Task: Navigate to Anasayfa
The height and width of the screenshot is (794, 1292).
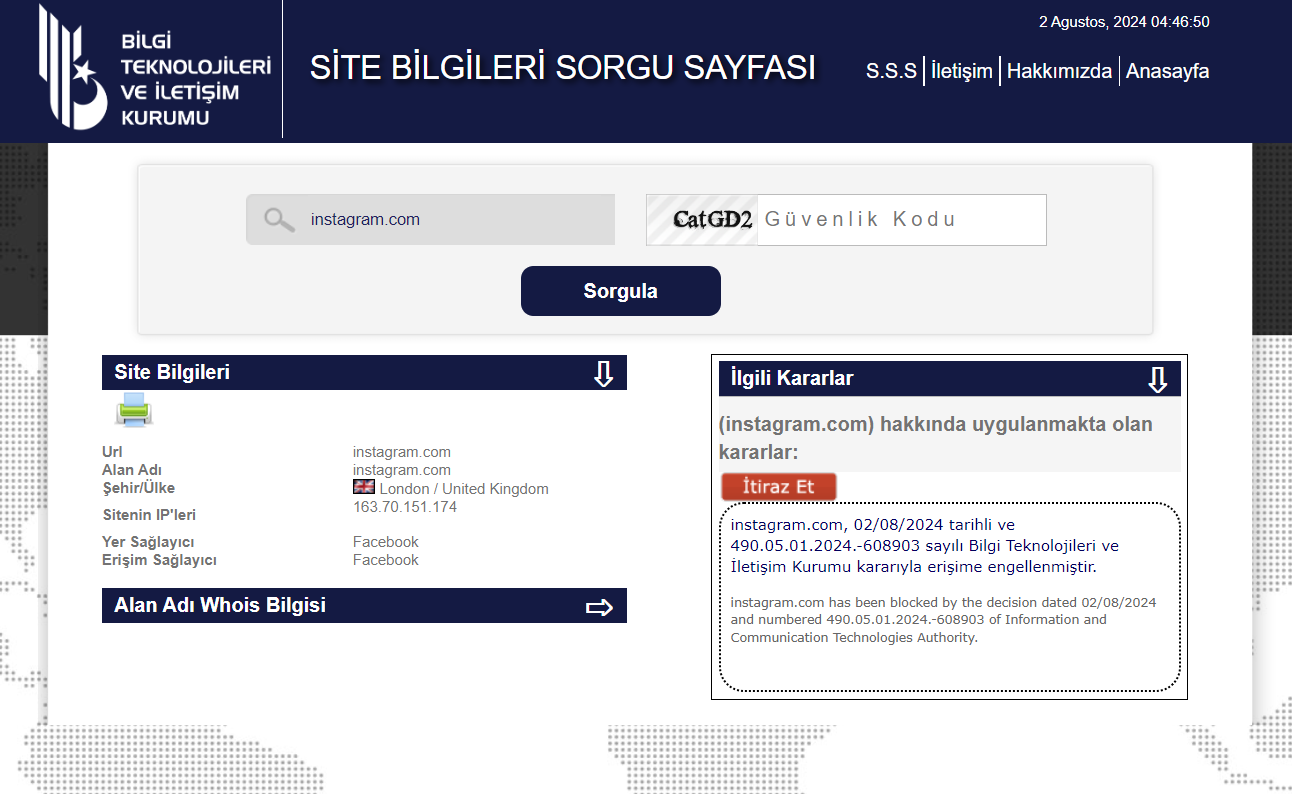Action: 1168,71
